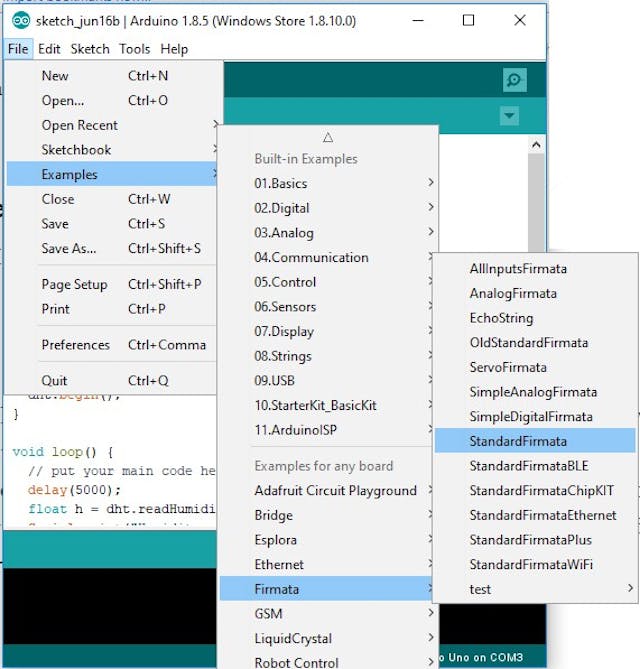Click Quit in the File menu
The height and width of the screenshot is (669, 640).
click(55, 380)
